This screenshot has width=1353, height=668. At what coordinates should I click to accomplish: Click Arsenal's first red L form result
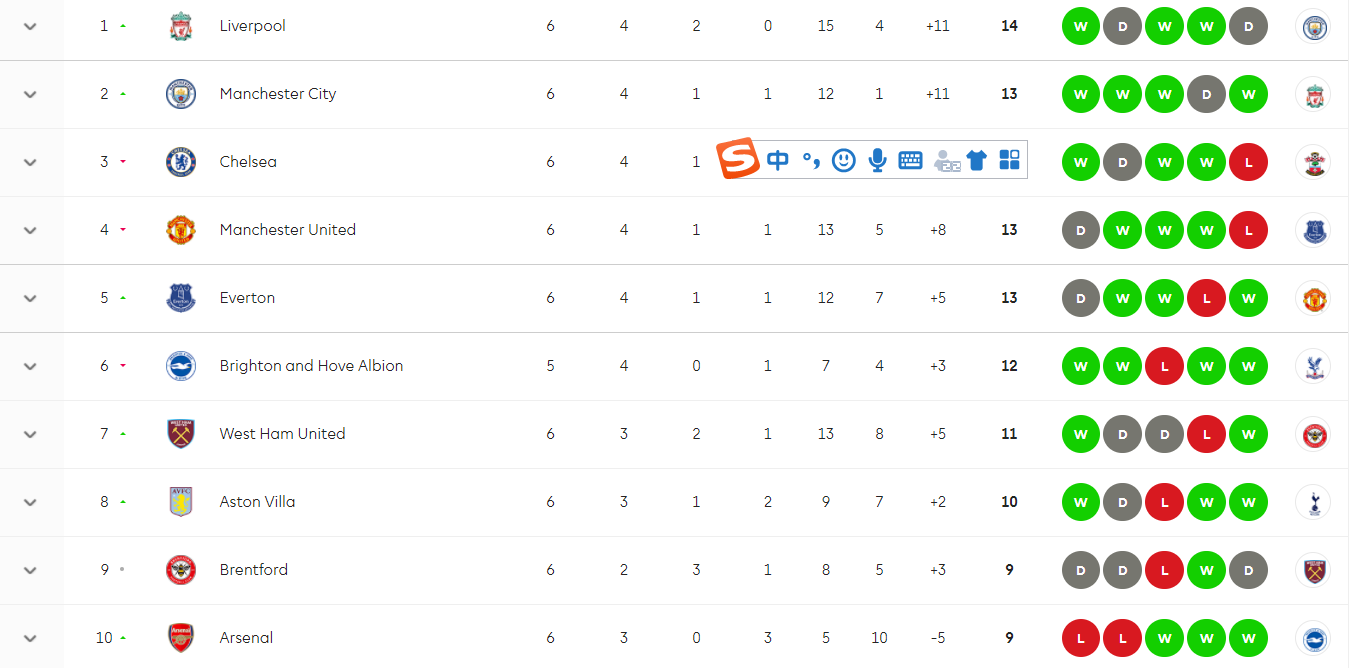click(1081, 638)
